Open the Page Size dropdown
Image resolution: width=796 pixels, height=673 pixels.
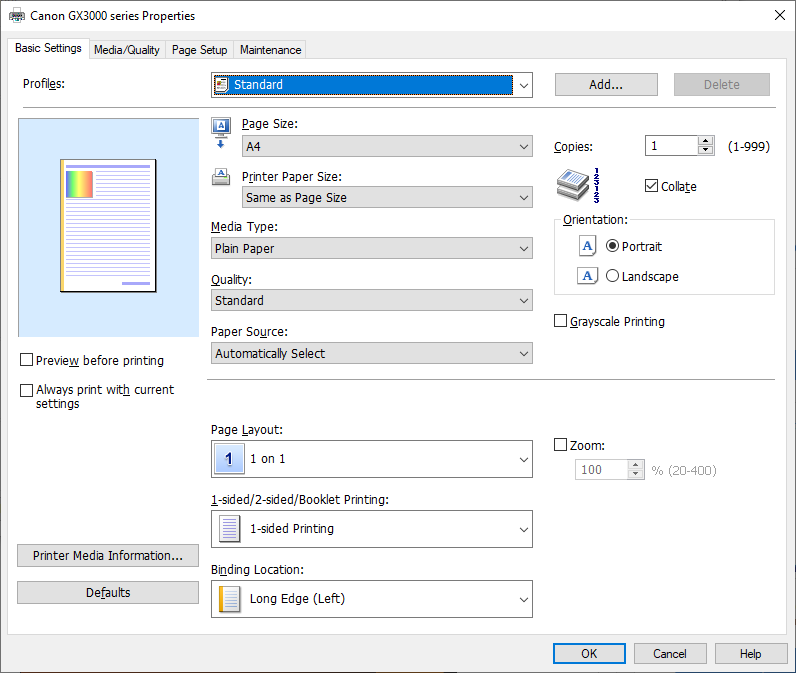(387, 146)
